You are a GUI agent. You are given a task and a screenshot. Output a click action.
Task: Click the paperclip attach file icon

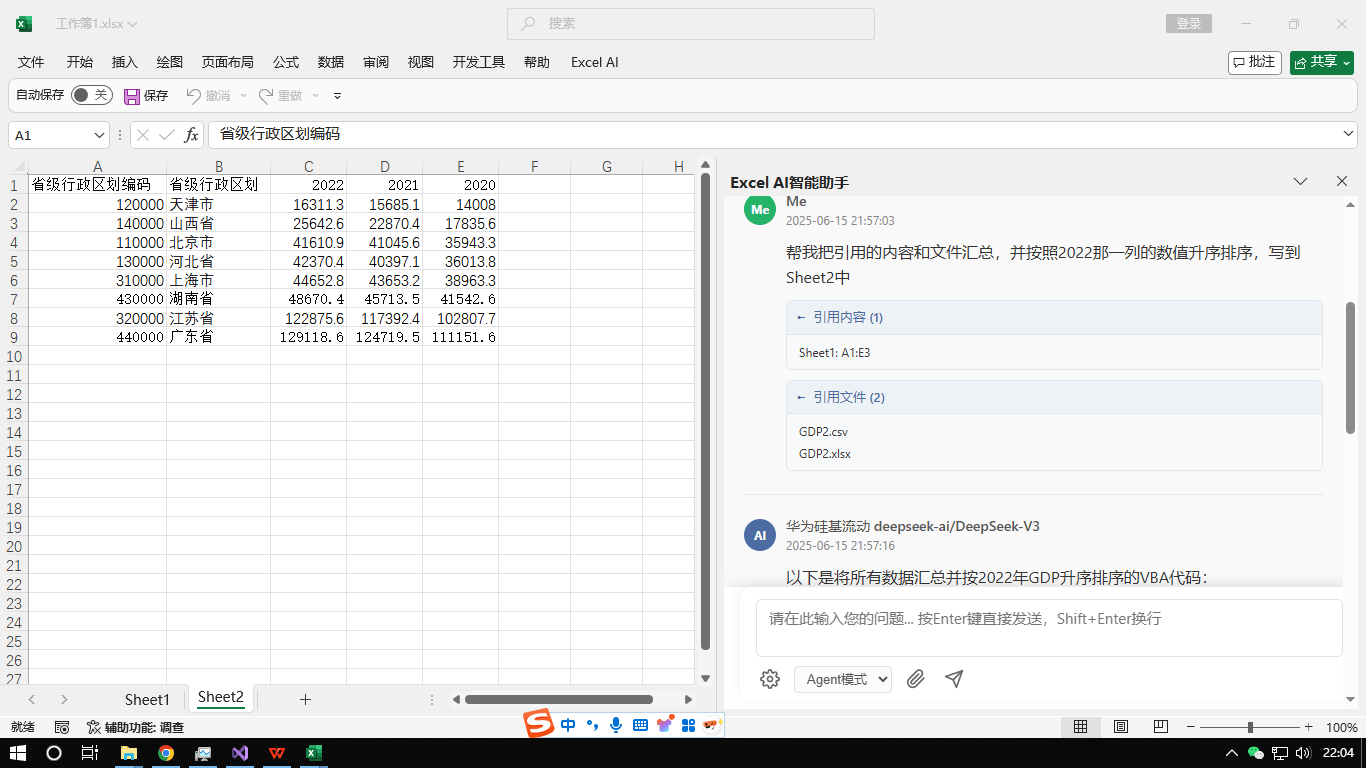pyautogui.click(x=915, y=679)
